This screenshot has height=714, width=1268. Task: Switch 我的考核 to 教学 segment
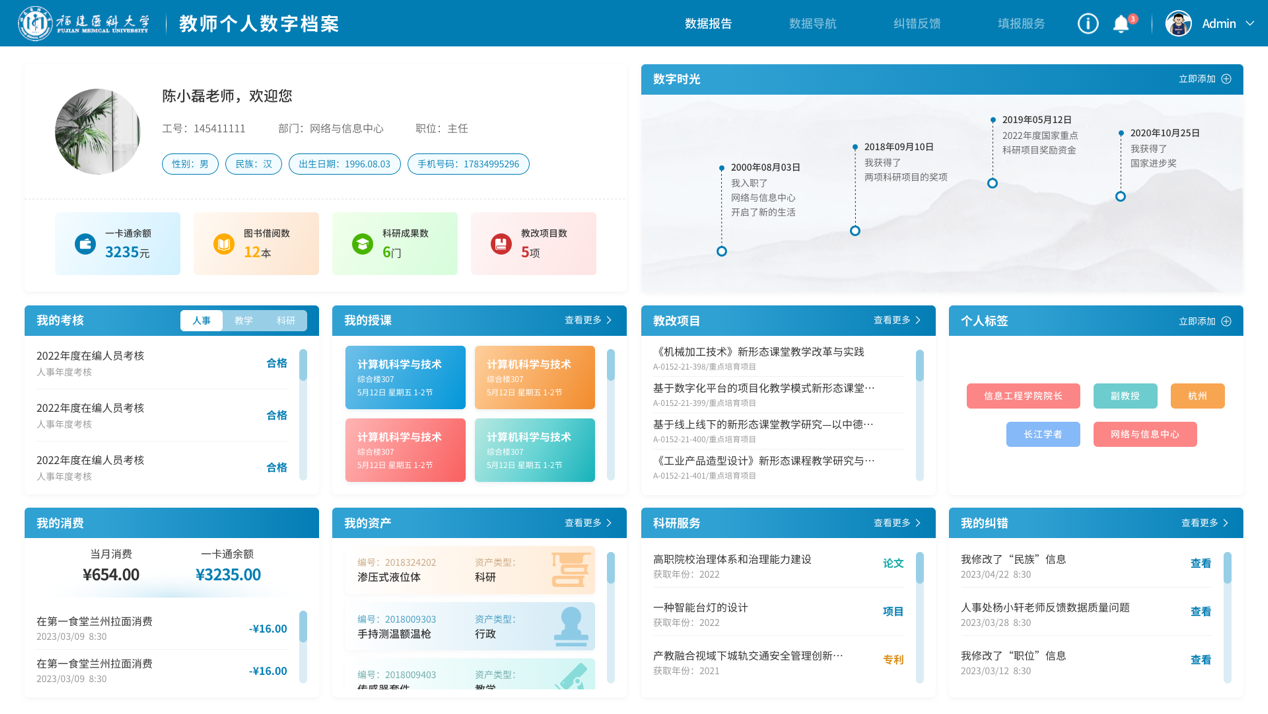click(244, 321)
